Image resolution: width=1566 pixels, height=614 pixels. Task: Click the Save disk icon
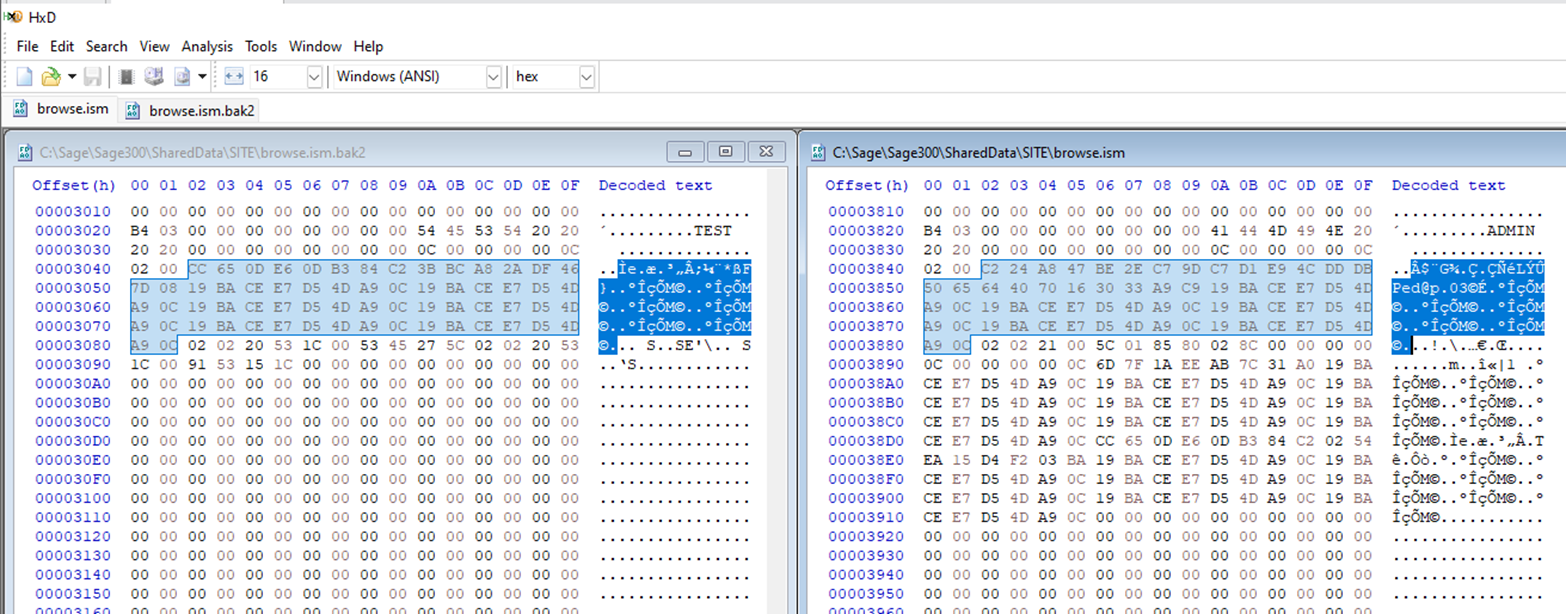pyautogui.click(x=92, y=77)
